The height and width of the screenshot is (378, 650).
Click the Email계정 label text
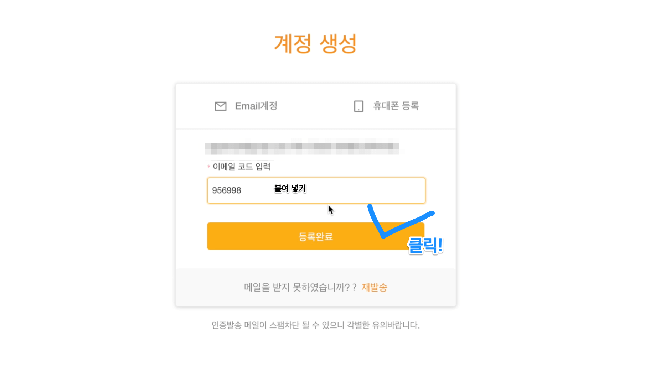(256, 106)
